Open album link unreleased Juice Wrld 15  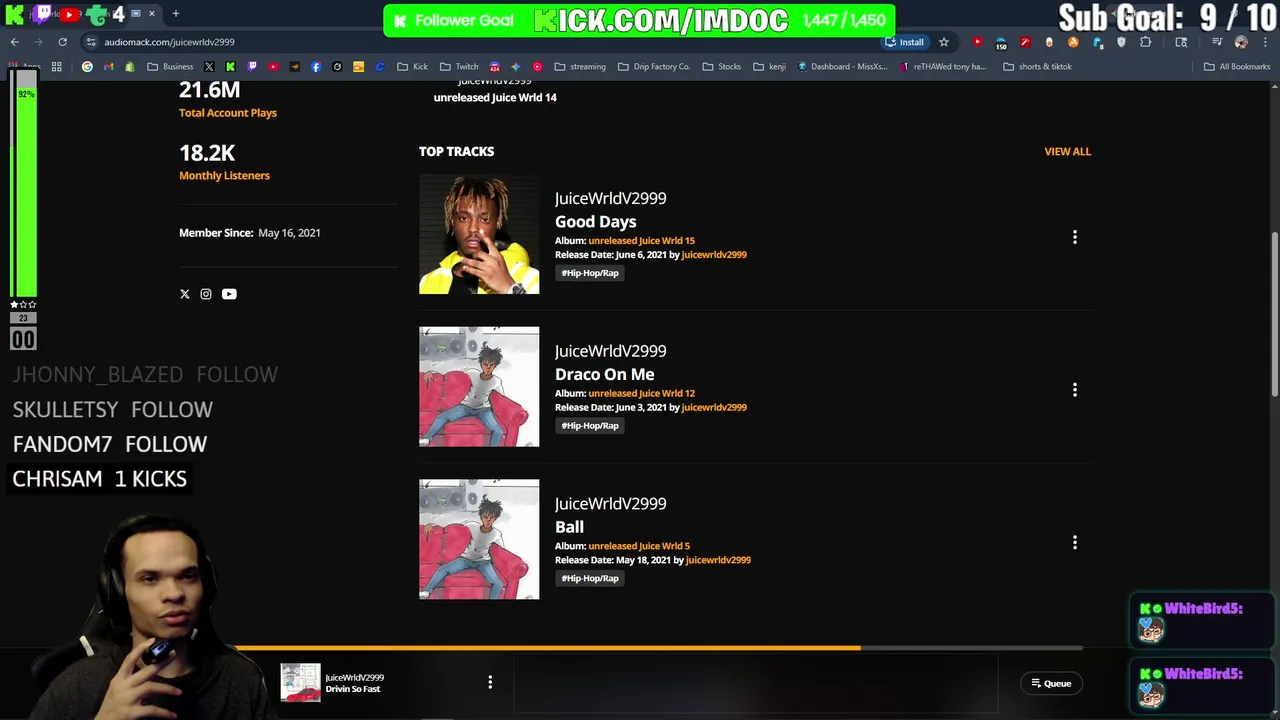point(641,241)
